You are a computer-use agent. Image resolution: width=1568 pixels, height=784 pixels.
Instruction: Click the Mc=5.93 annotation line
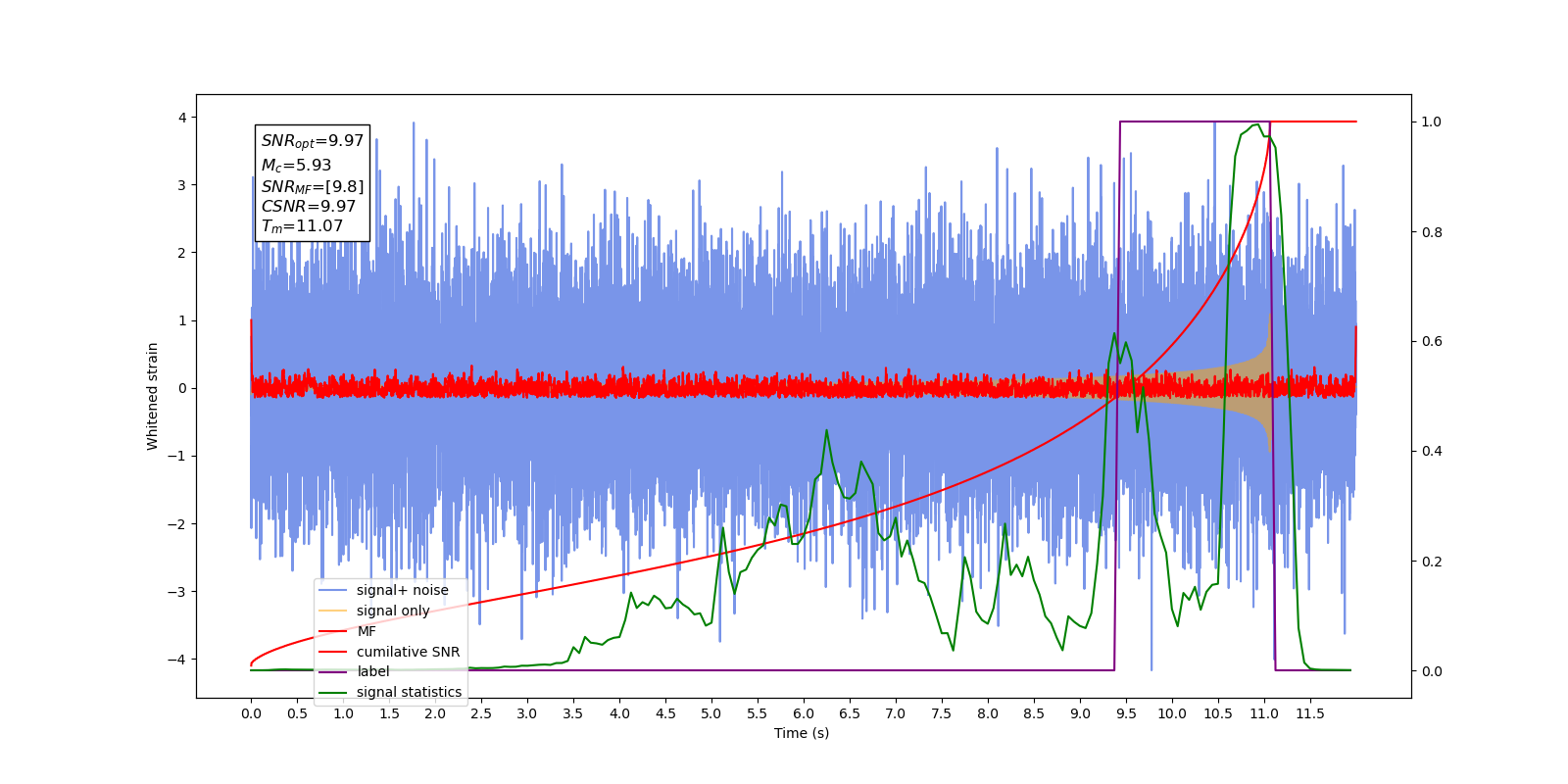296,166
